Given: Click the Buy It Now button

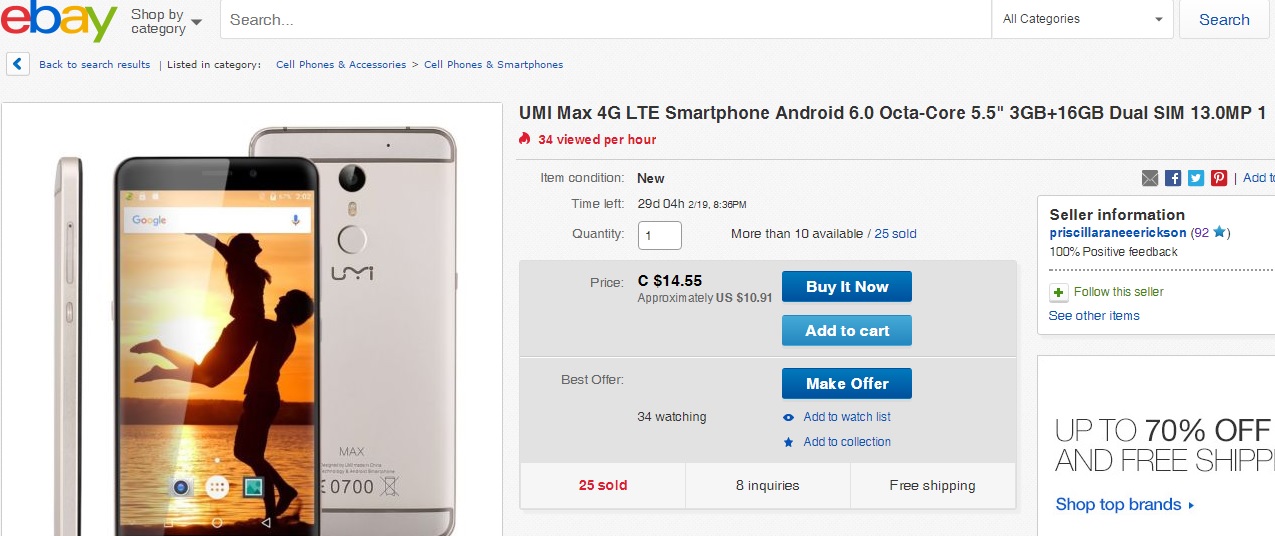Looking at the screenshot, I should (x=847, y=287).
